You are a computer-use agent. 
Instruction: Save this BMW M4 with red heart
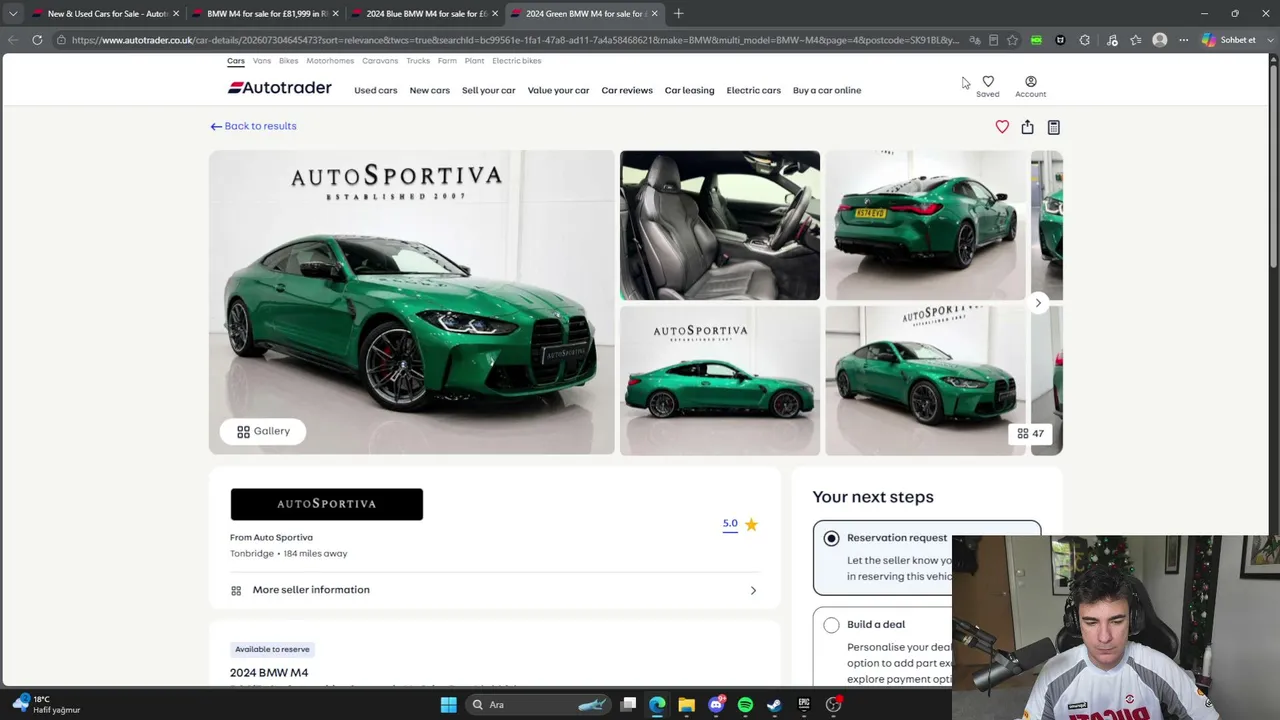[x=1002, y=127]
